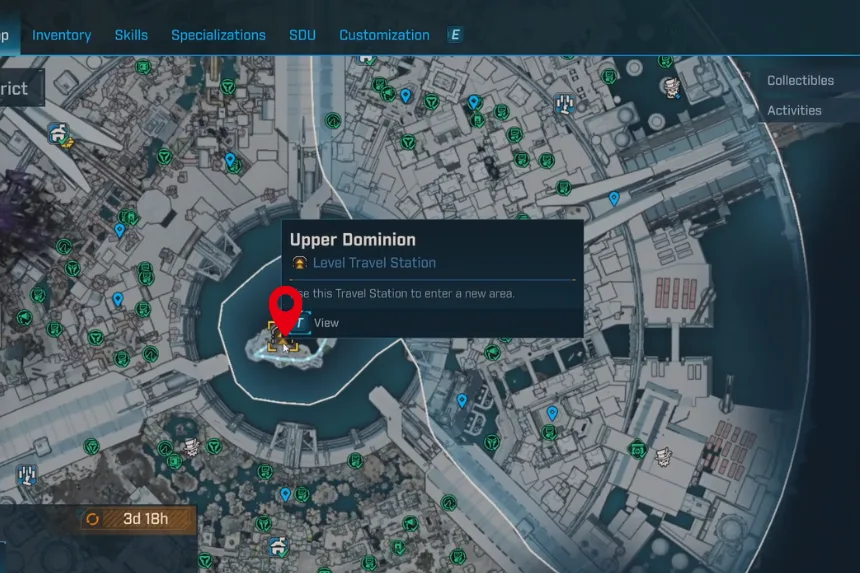Image resolution: width=860 pixels, height=573 pixels.
Task: Click the Level Travel Station icon in tooltip
Action: click(299, 263)
